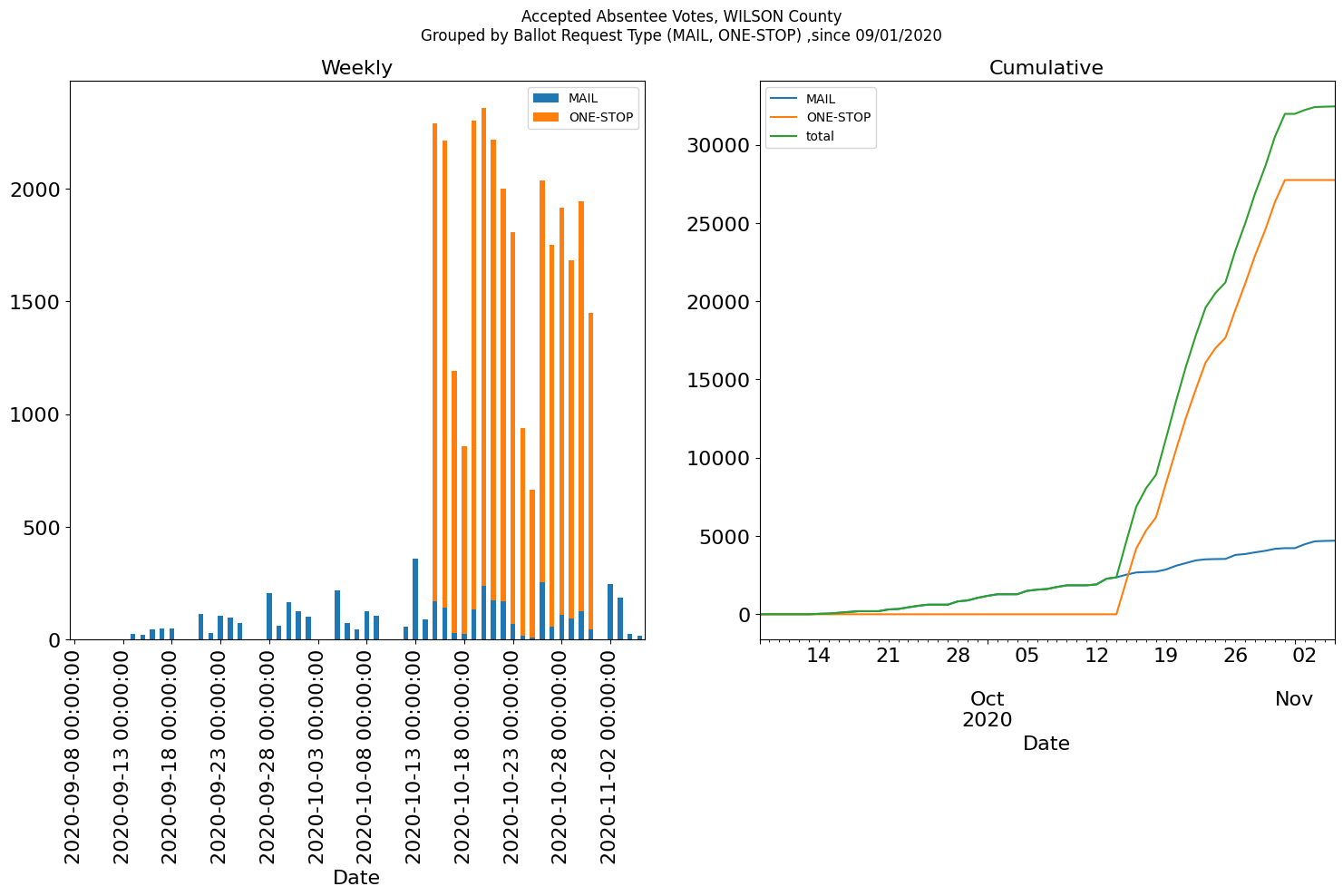Screen dimensions: 1343x896
Task: Click the '2020-10-28 00:00:00' date label
Action: coord(561,755)
